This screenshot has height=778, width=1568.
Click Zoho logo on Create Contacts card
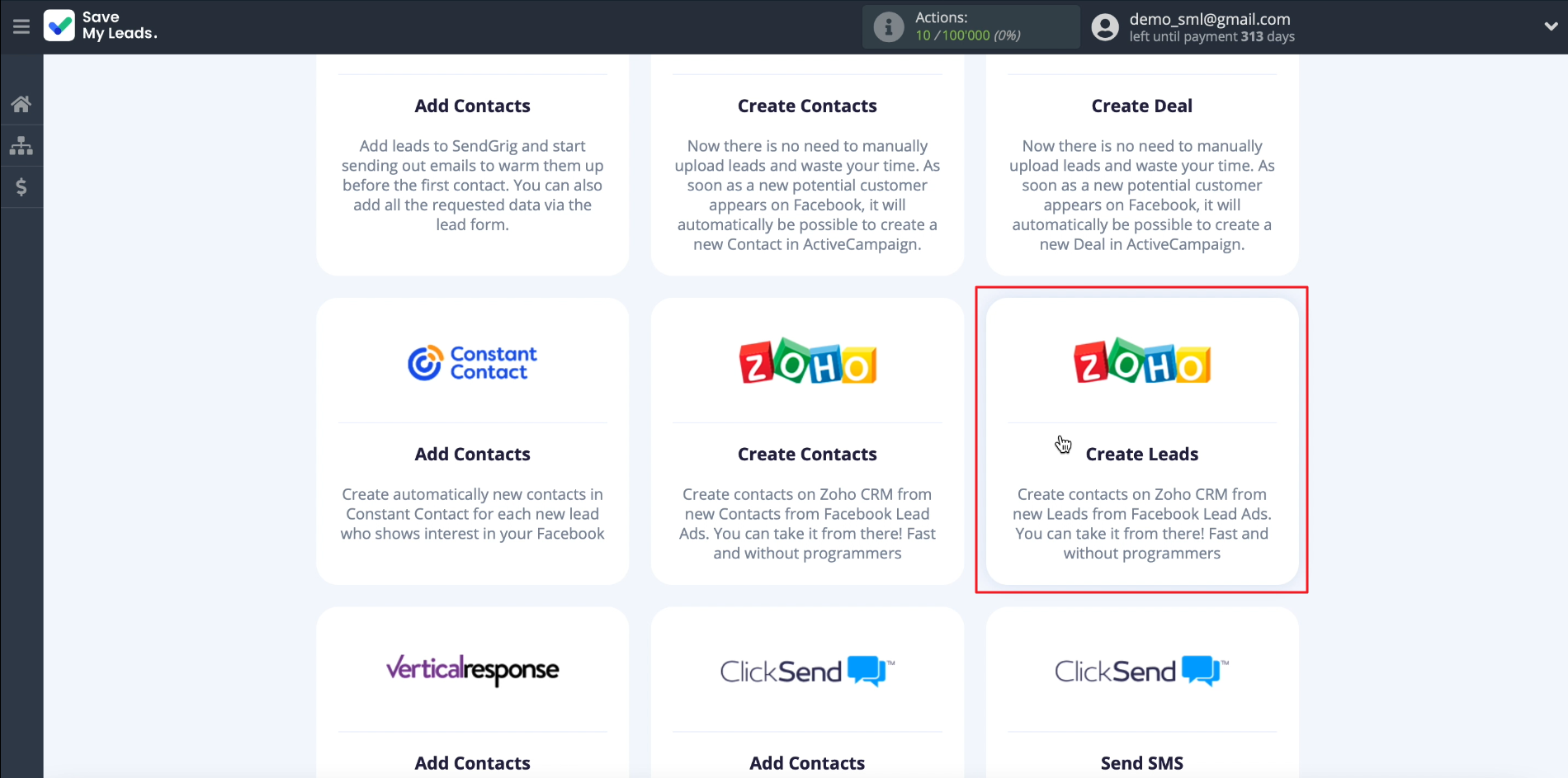tap(807, 361)
